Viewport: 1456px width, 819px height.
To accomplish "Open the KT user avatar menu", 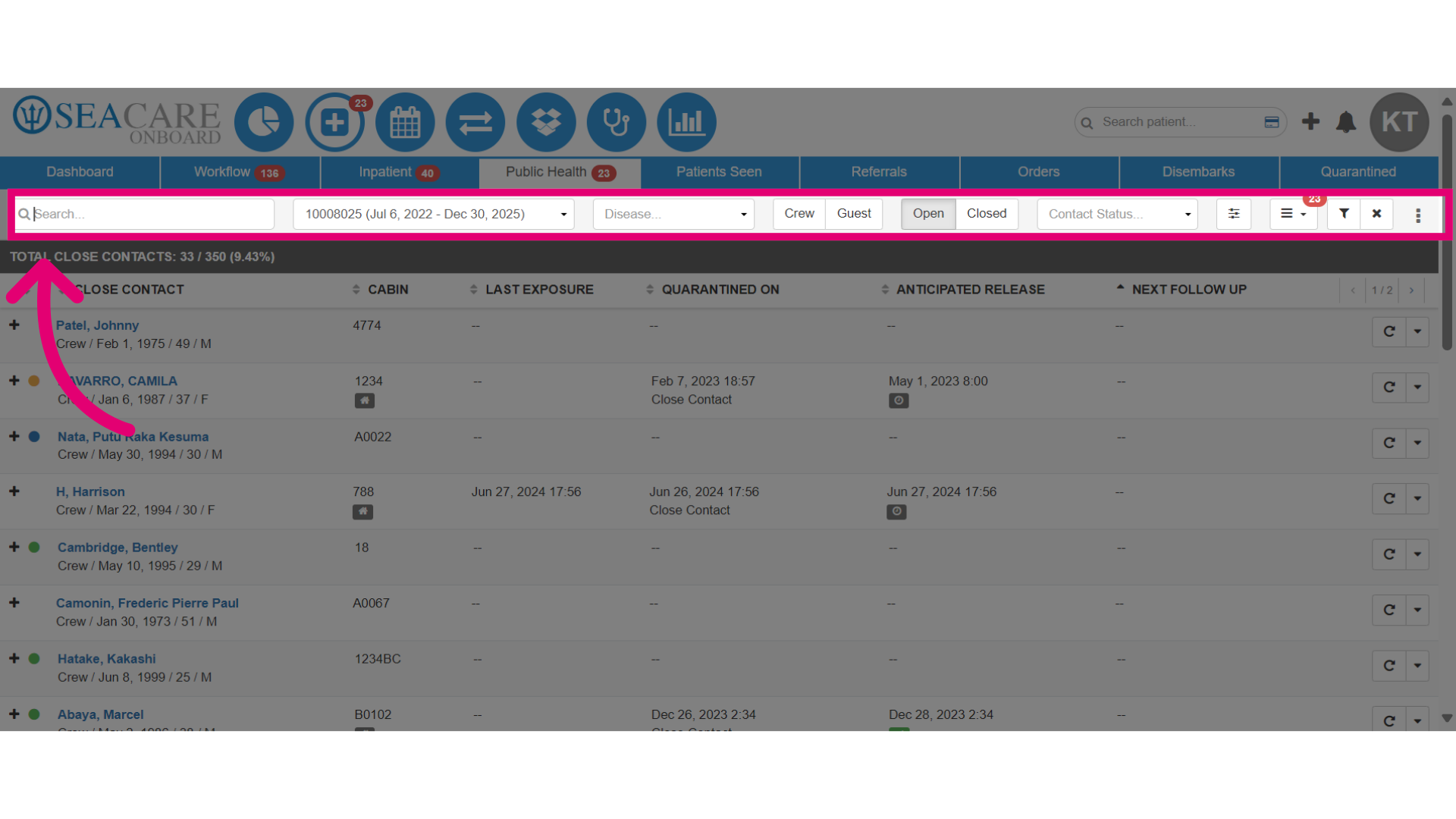I will coord(1399,122).
